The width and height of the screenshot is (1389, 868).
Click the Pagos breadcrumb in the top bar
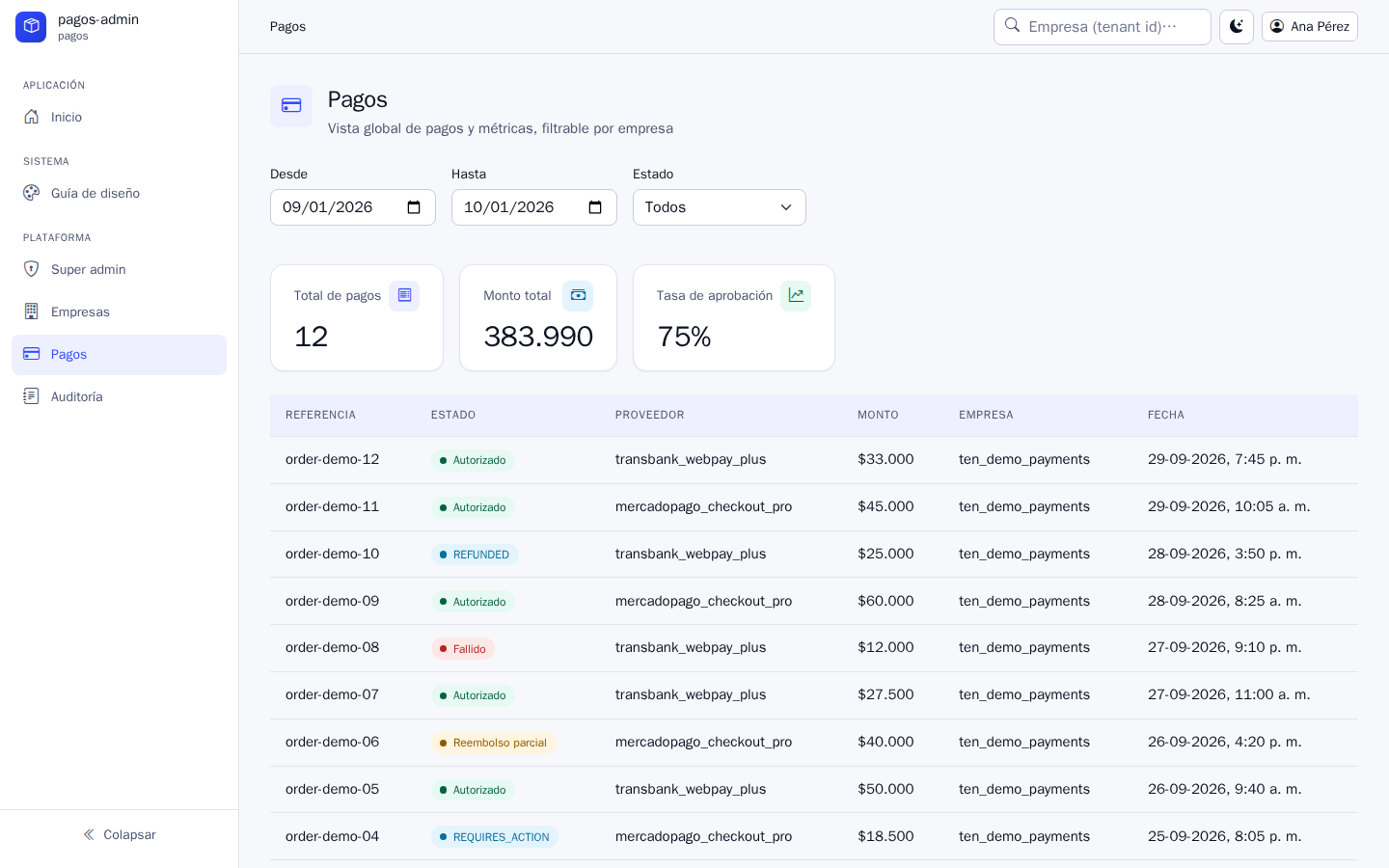coord(287,26)
